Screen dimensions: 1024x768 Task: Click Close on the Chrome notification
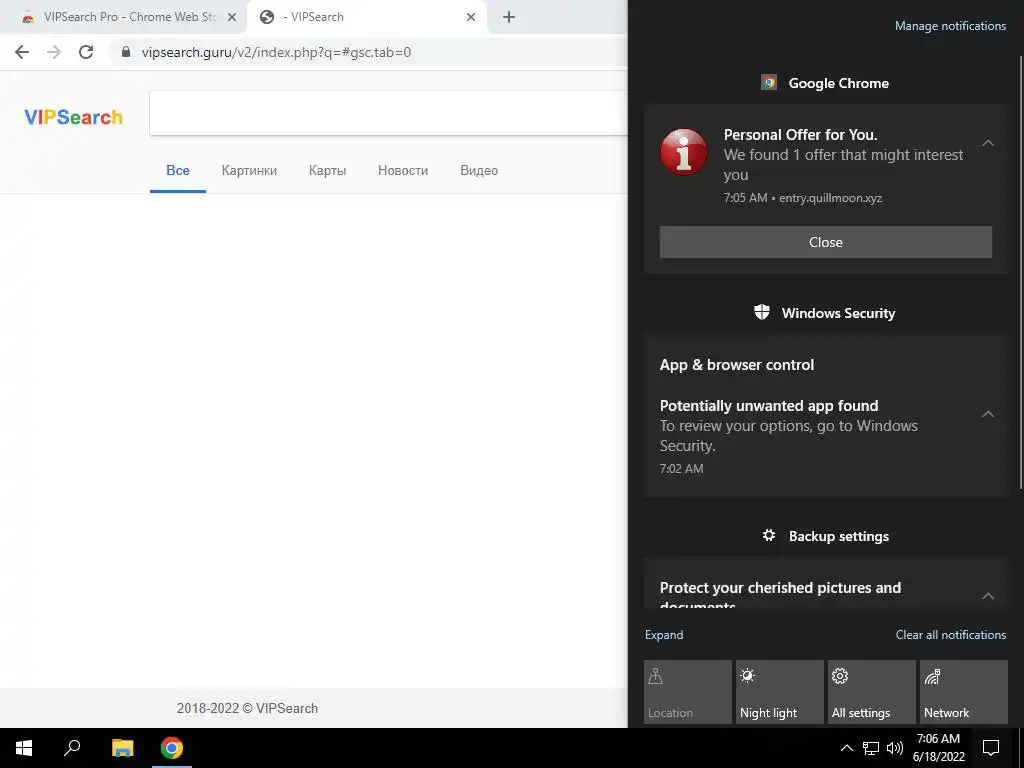pyautogui.click(x=825, y=242)
